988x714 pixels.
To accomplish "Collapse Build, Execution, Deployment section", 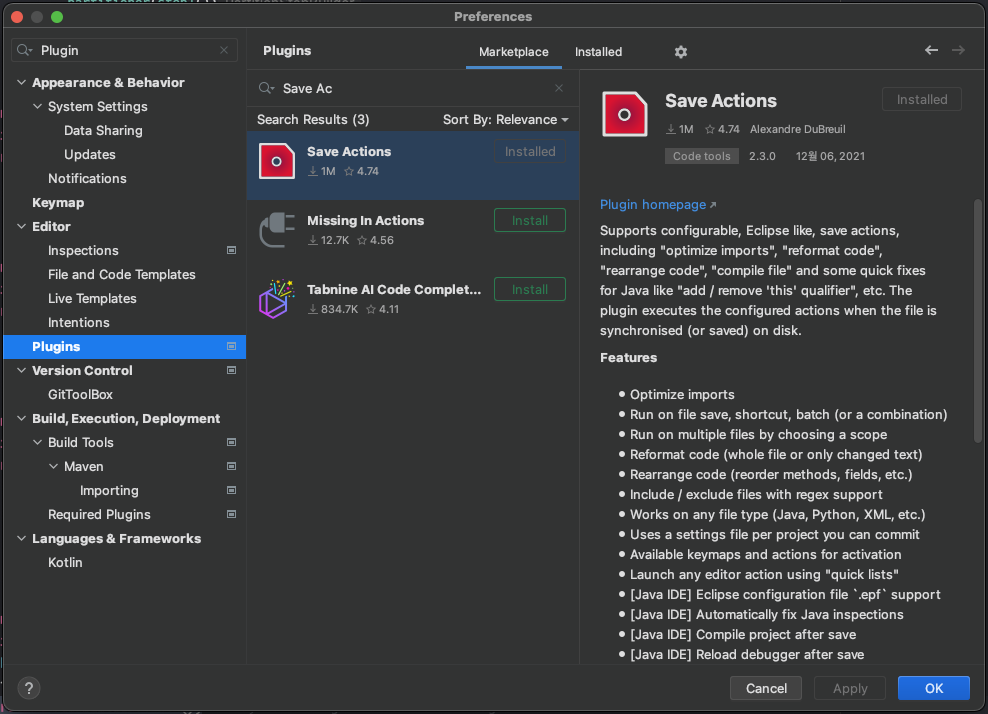I will point(21,418).
